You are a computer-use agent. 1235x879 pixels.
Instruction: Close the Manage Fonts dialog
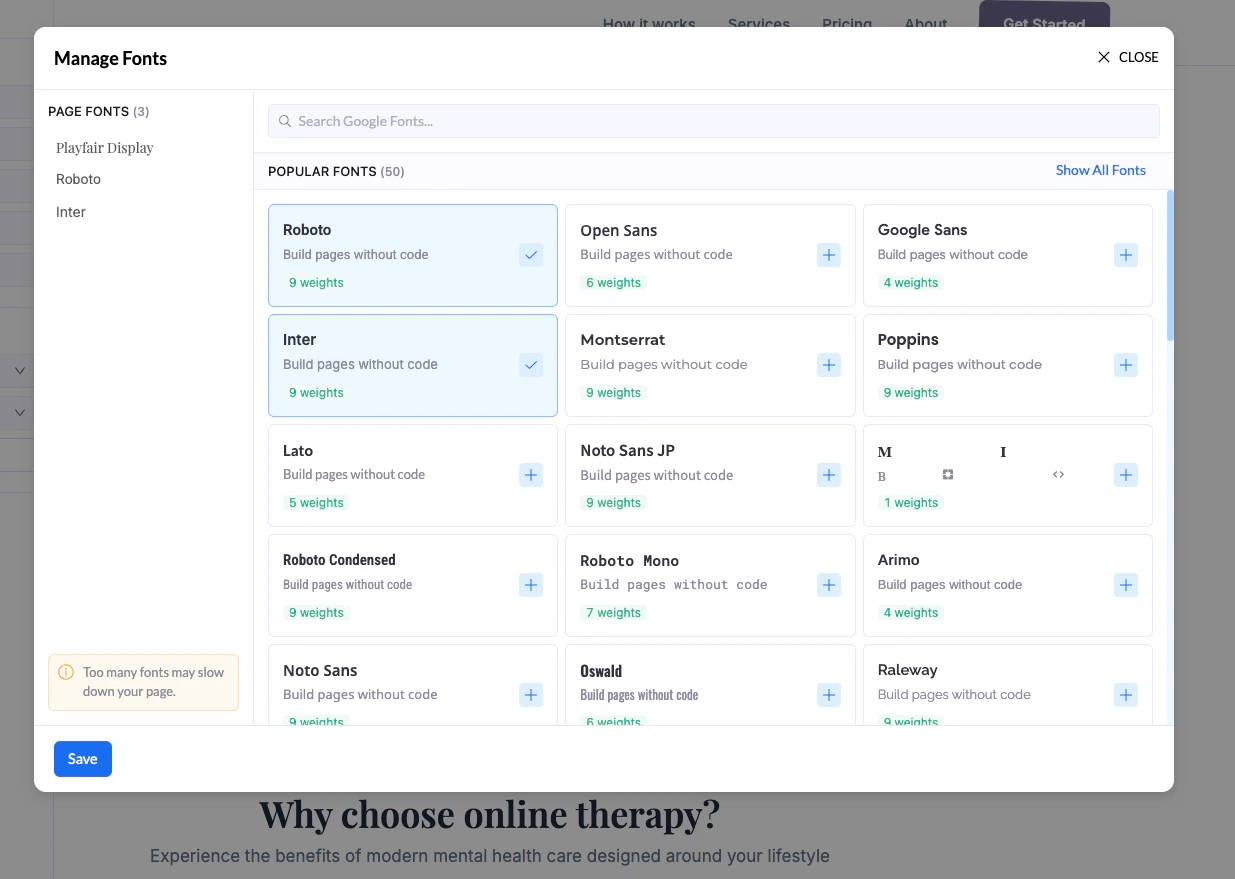pos(1127,57)
